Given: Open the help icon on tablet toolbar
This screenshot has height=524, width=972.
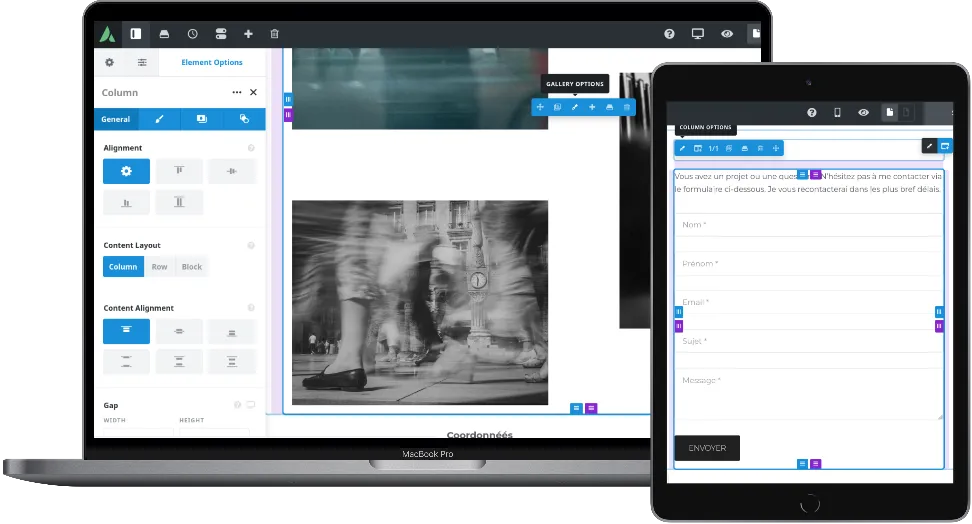Looking at the screenshot, I should pyautogui.click(x=812, y=113).
